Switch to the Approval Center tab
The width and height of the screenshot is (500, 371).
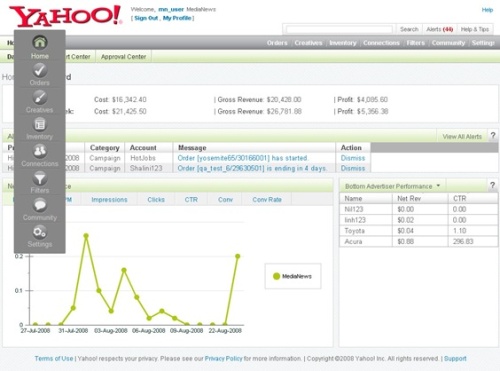pyautogui.click(x=123, y=57)
